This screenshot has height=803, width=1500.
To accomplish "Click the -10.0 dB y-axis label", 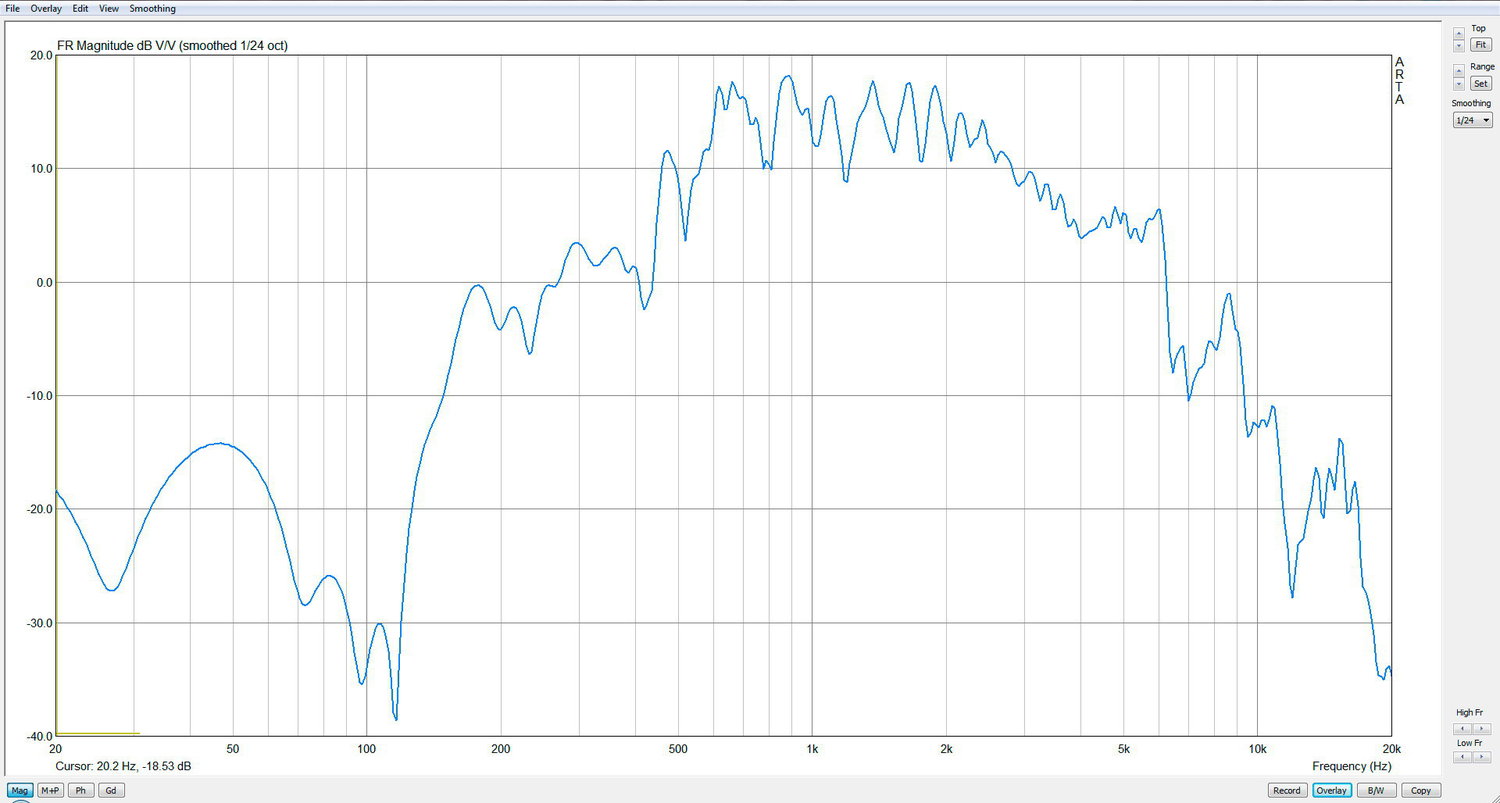I will (39, 396).
